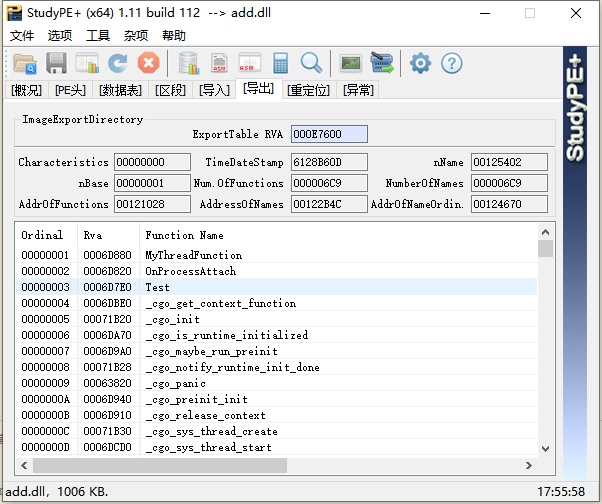Open help question mark icon

point(452,63)
